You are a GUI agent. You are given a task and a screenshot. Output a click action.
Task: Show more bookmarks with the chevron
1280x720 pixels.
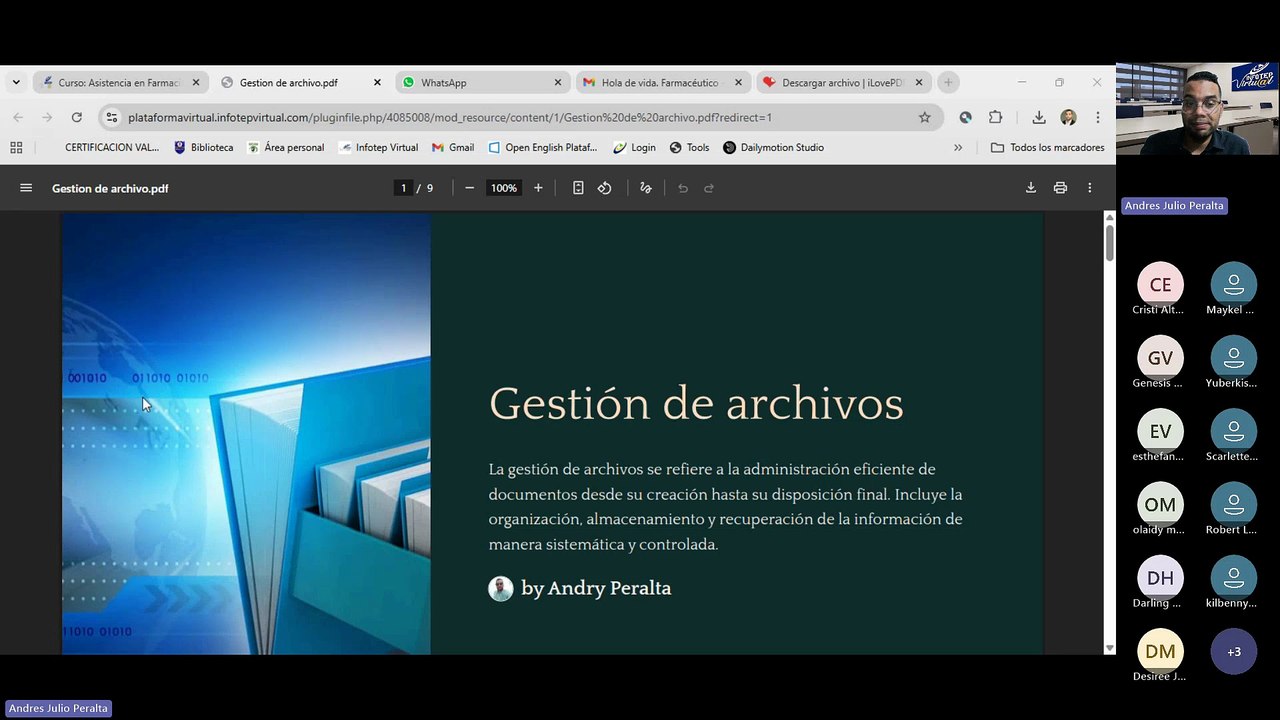pyautogui.click(x=958, y=147)
